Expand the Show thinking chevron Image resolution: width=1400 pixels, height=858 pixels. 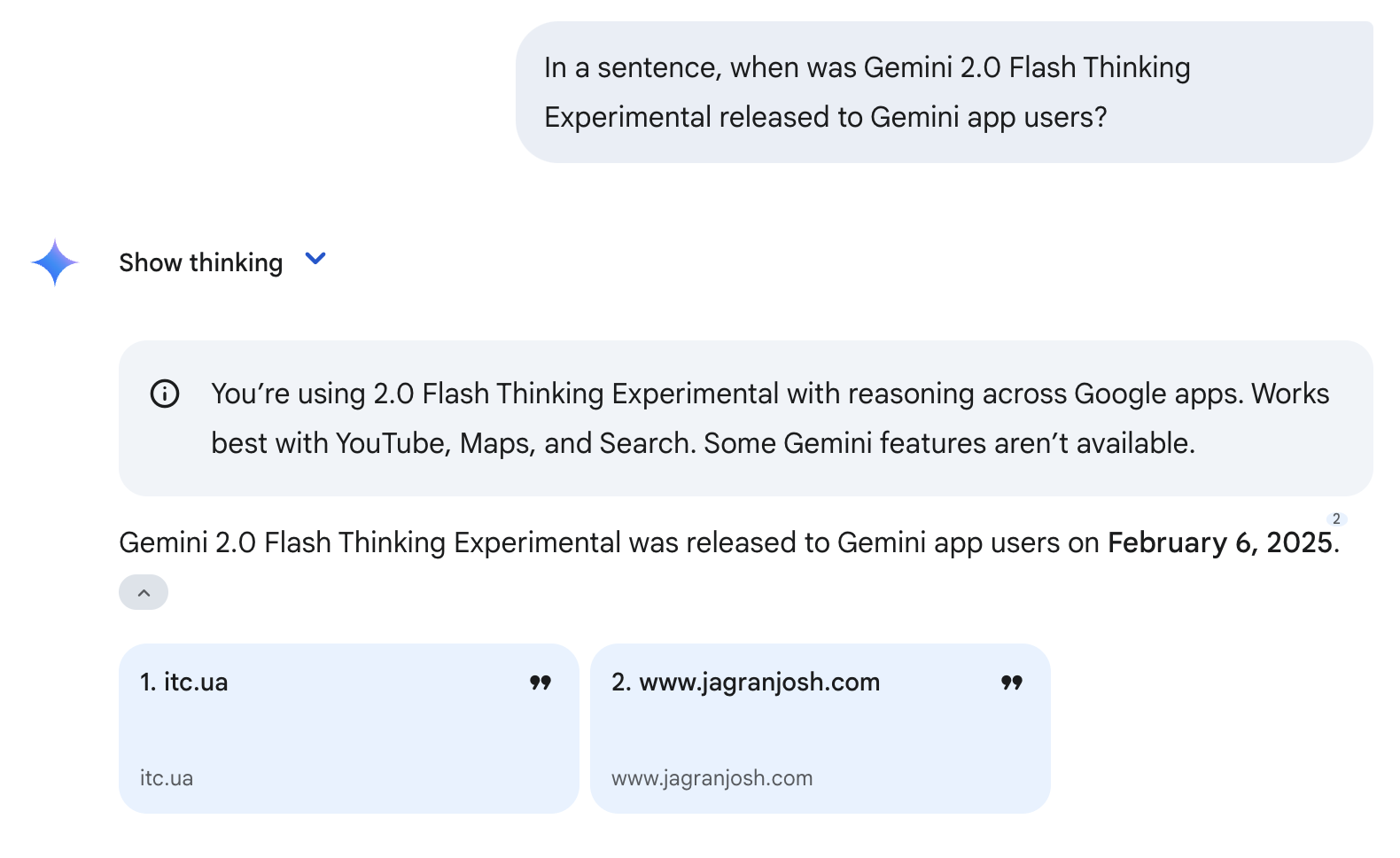point(315,259)
